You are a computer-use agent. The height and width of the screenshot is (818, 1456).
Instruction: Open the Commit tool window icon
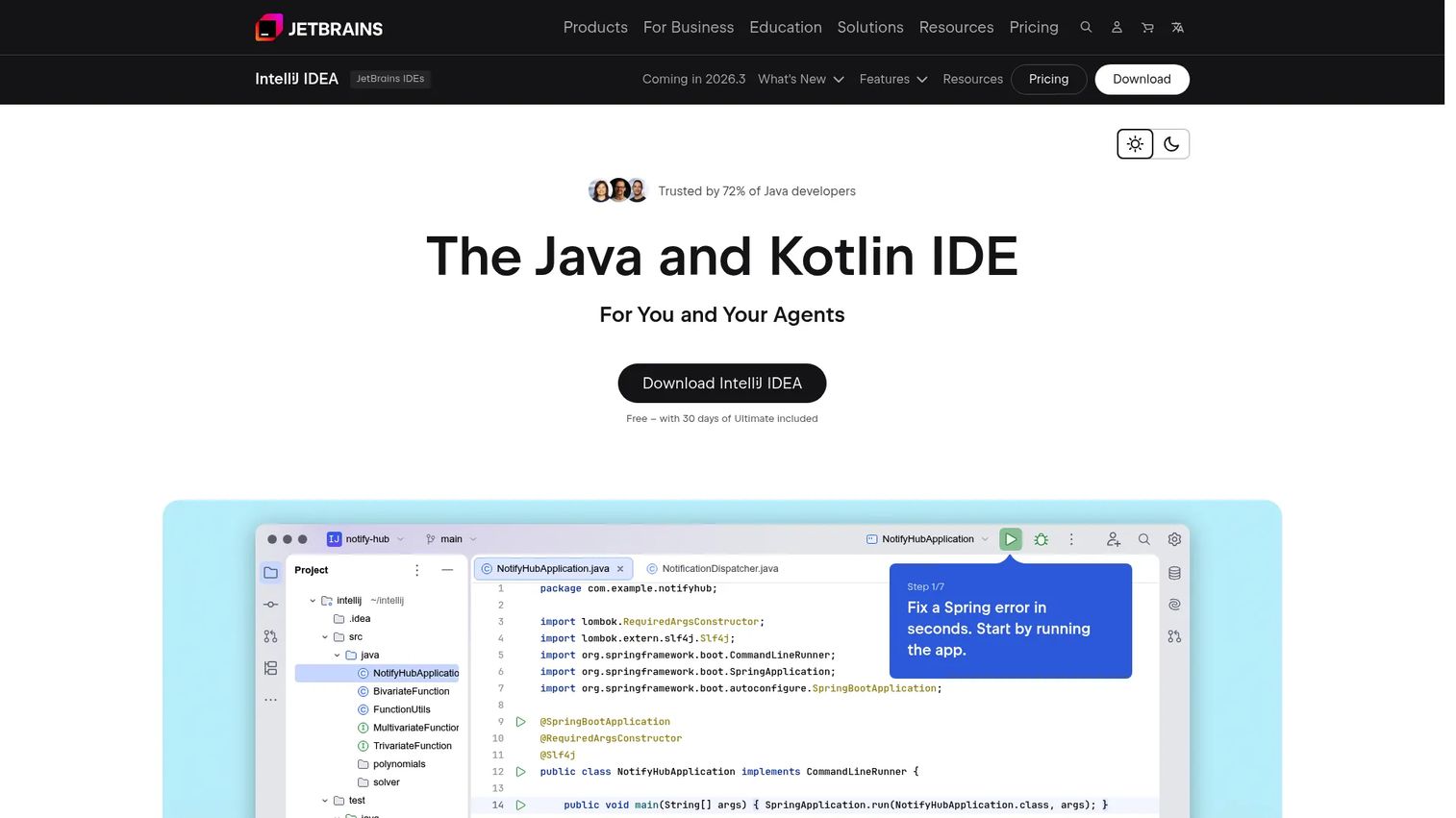(x=271, y=605)
